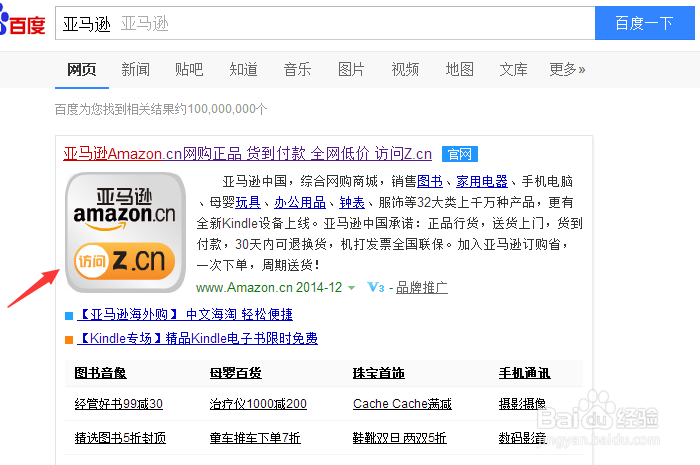Image resolution: width=700 pixels, height=465 pixels.
Task: Open the 亚马逊Amazon.cn result title link
Action: tap(247, 154)
